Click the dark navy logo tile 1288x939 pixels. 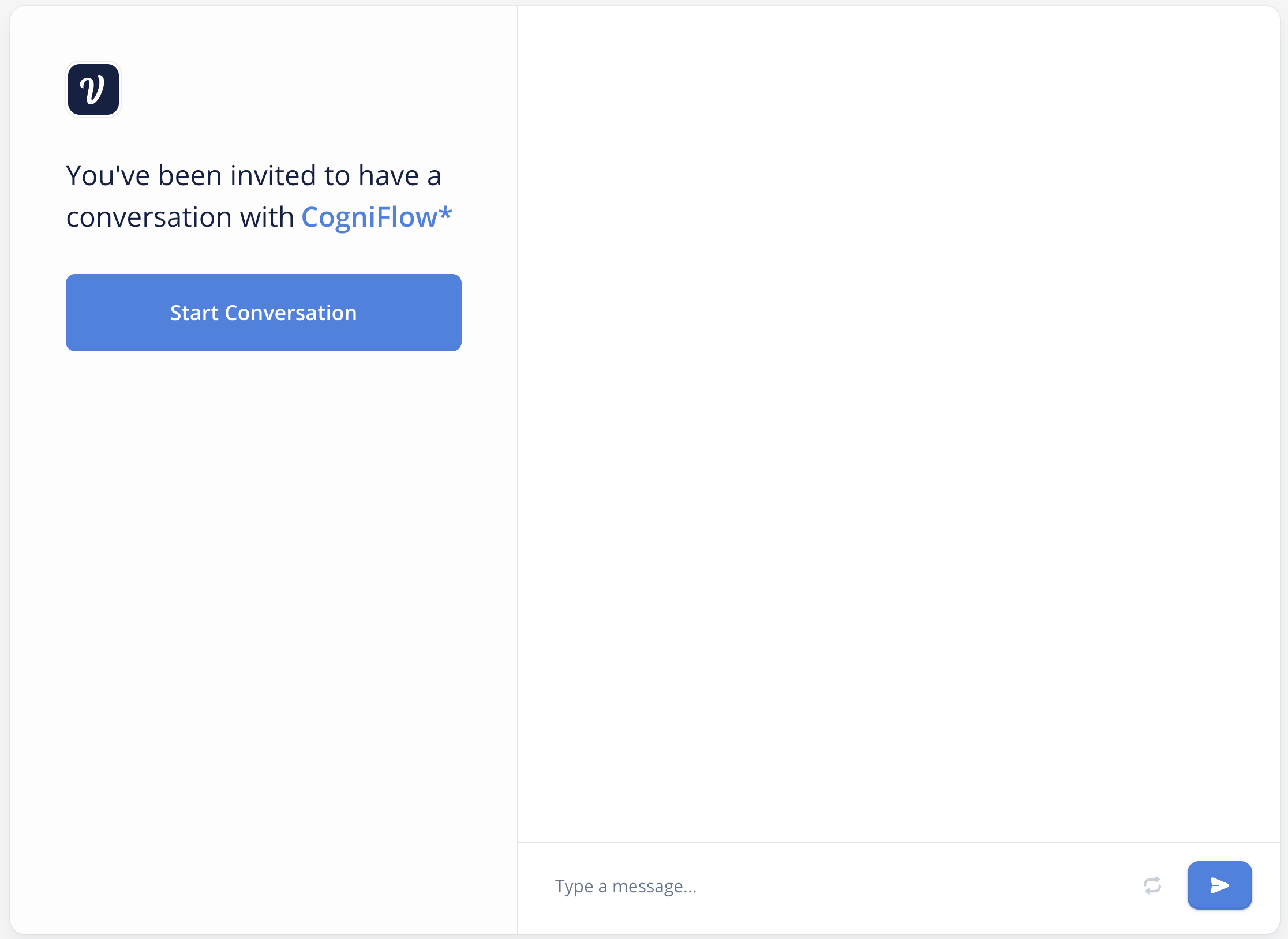click(x=93, y=89)
